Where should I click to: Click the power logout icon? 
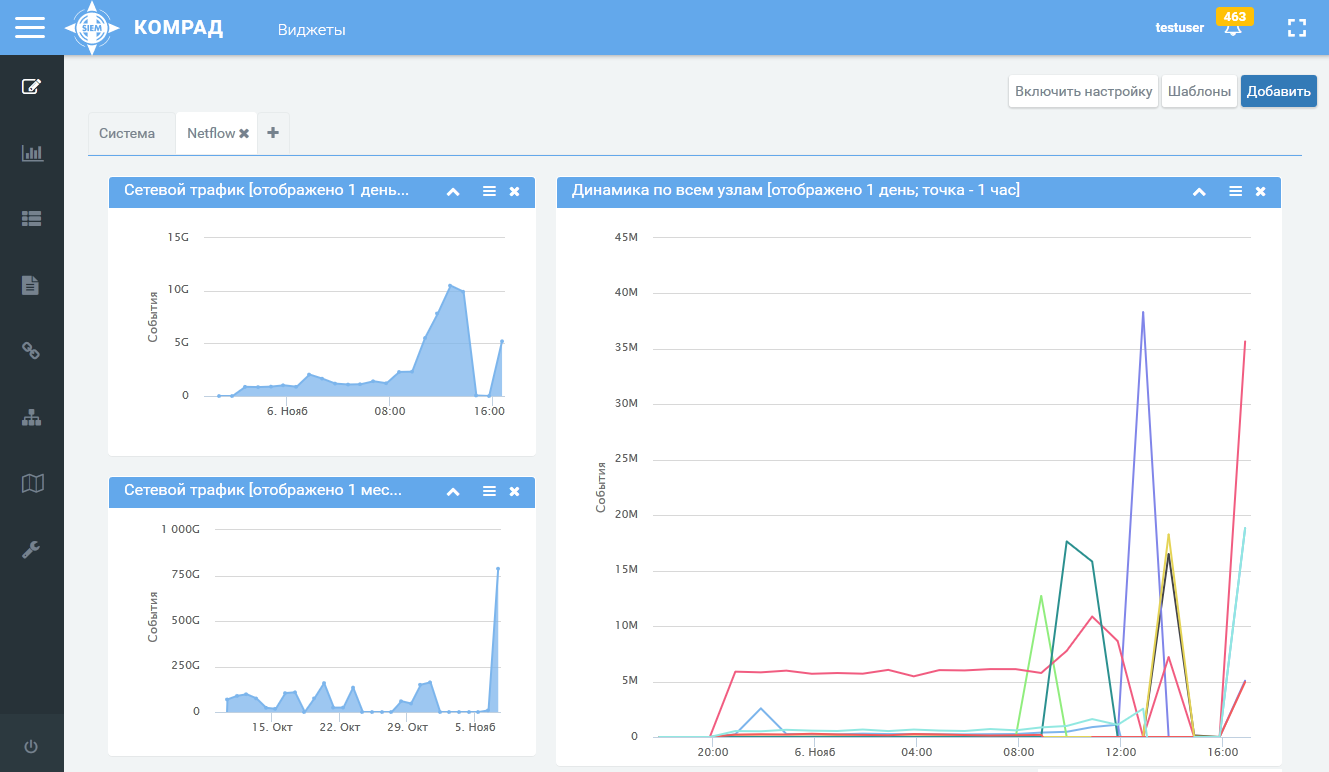click(x=31, y=746)
